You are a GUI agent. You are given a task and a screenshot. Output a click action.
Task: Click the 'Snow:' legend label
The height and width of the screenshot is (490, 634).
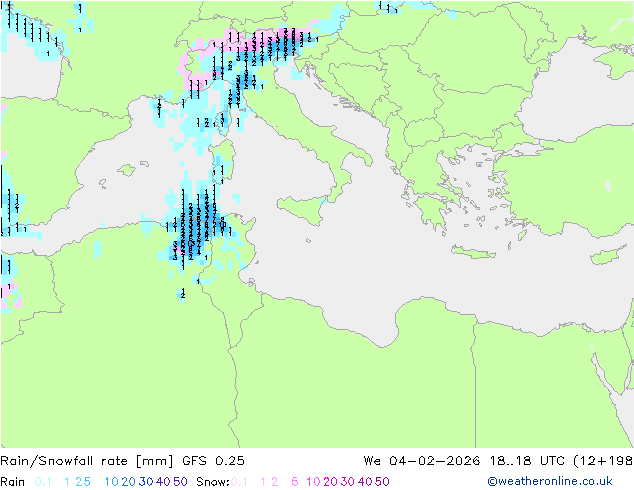click(213, 482)
